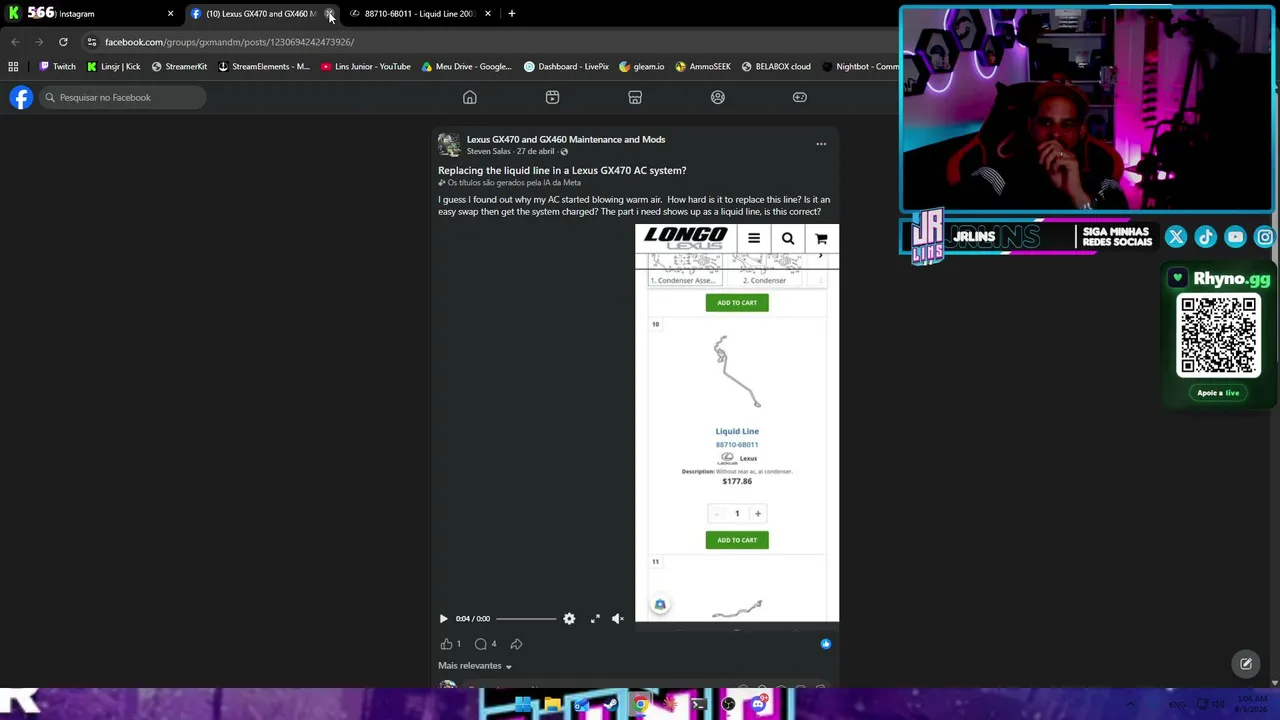
Task: Open the post options three-dot menu
Action: [821, 144]
